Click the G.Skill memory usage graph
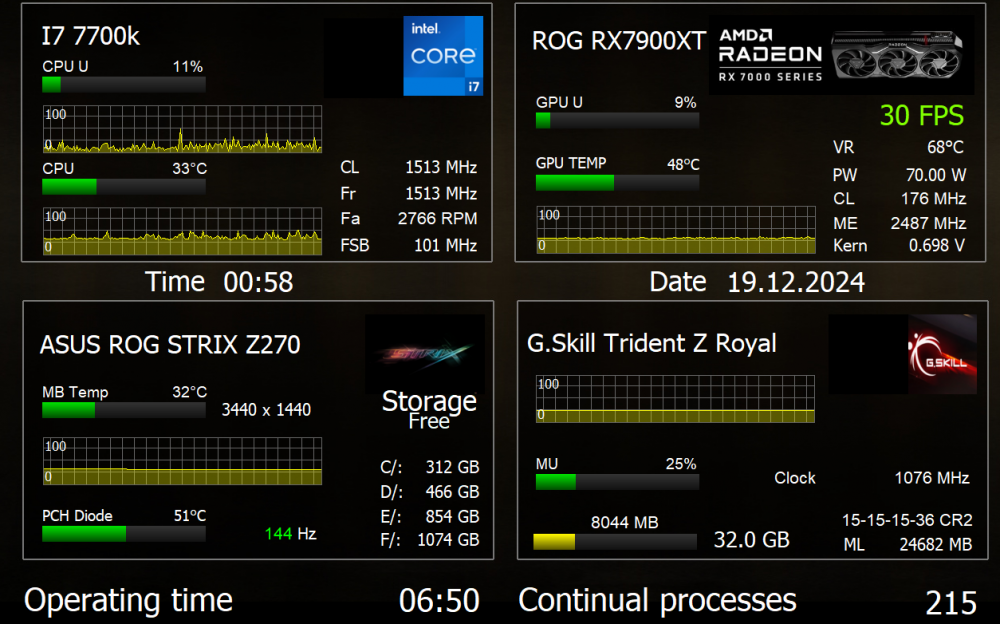 (x=675, y=399)
